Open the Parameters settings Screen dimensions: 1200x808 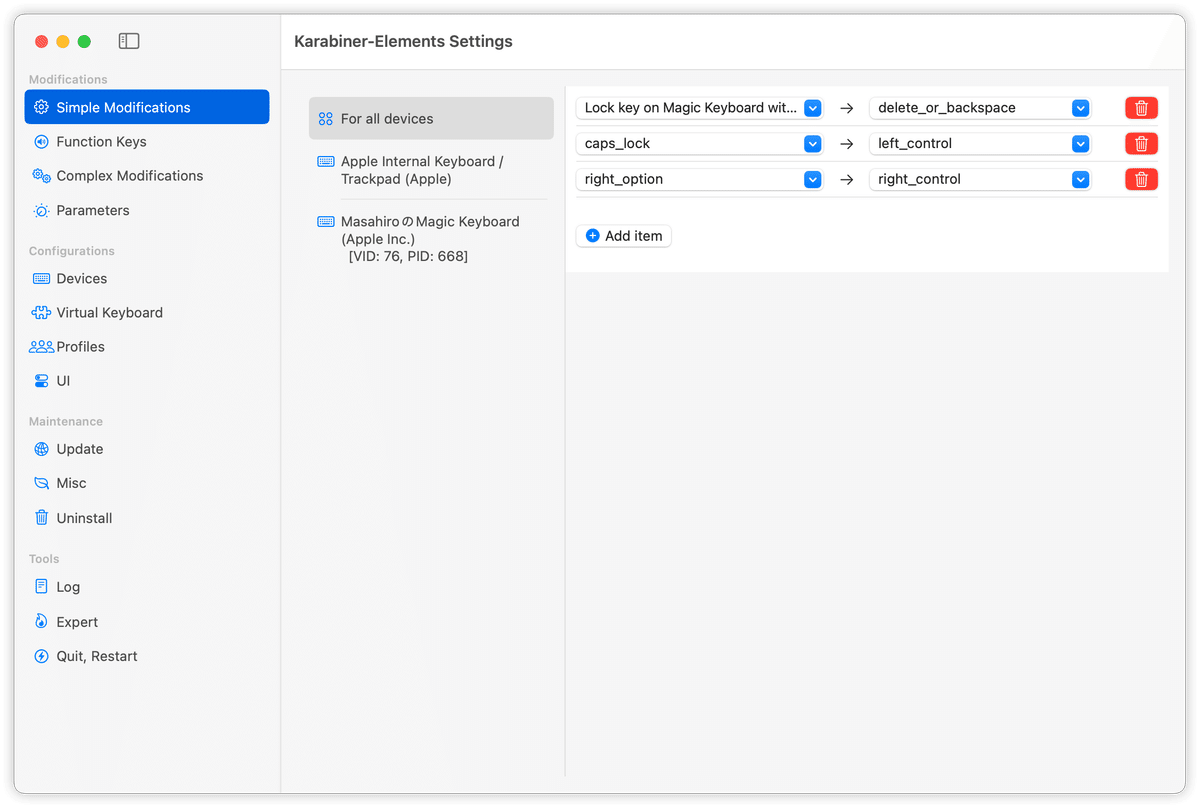(x=93, y=210)
